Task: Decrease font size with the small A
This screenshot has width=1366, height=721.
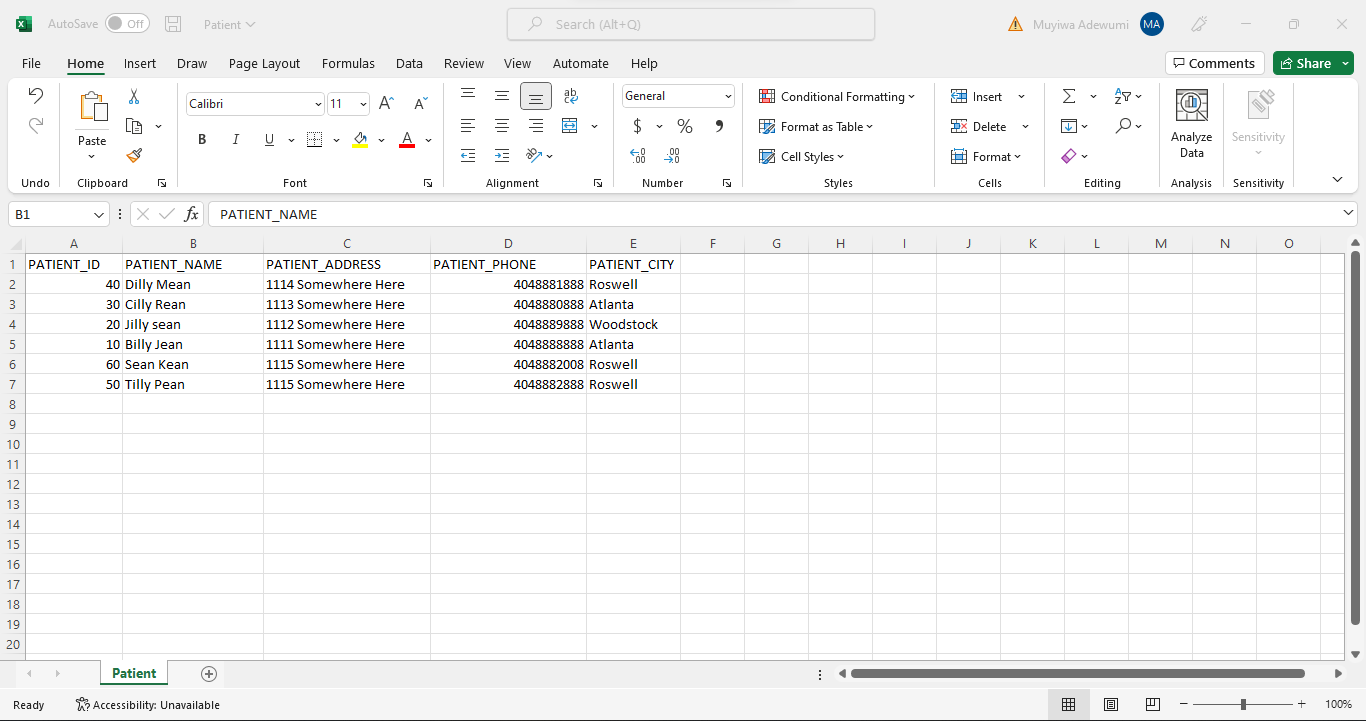Action: pyautogui.click(x=421, y=104)
